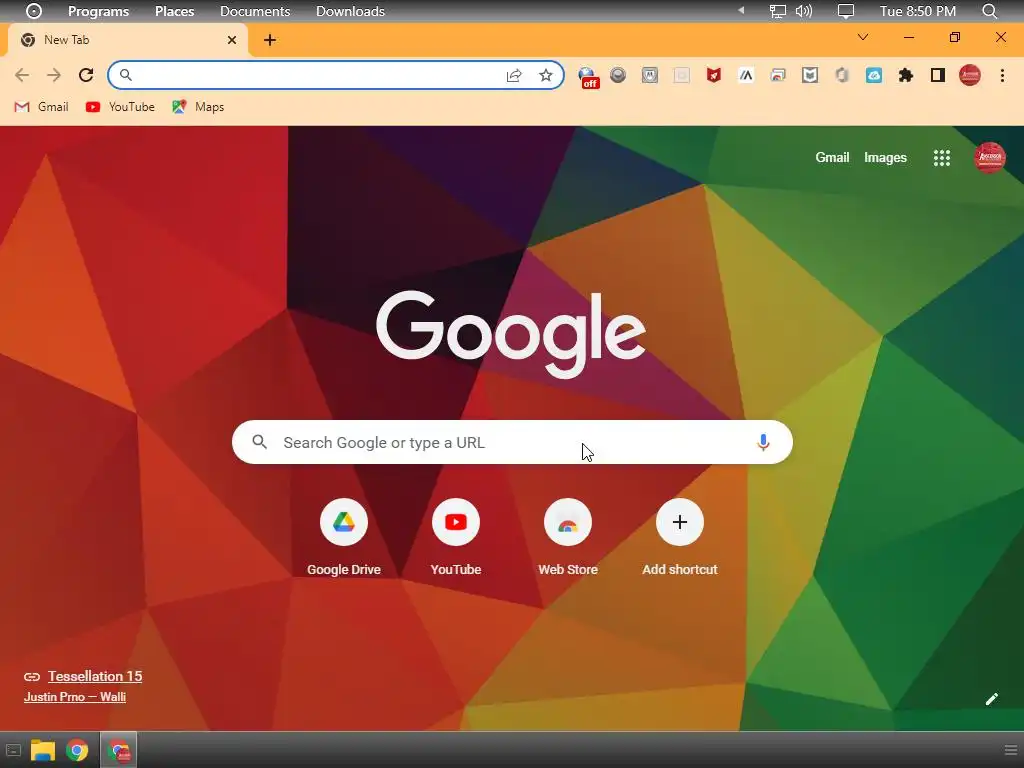Open the red McAfee shield extension
1024x768 pixels.
714,75
